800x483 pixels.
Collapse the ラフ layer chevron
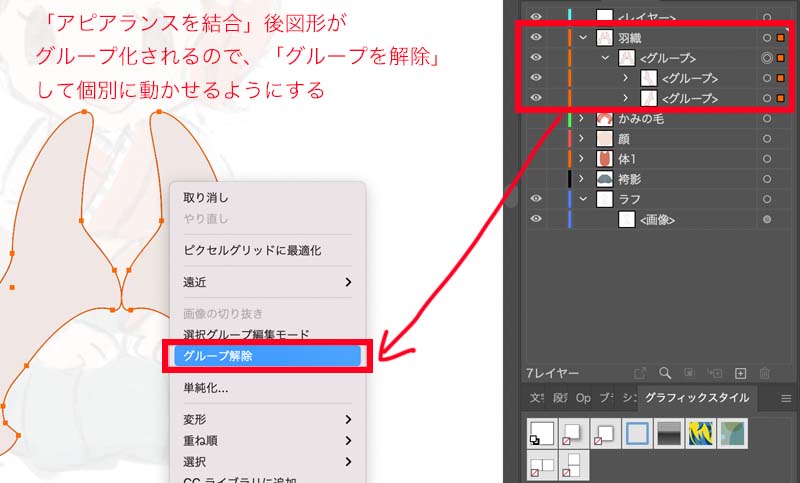(583, 199)
